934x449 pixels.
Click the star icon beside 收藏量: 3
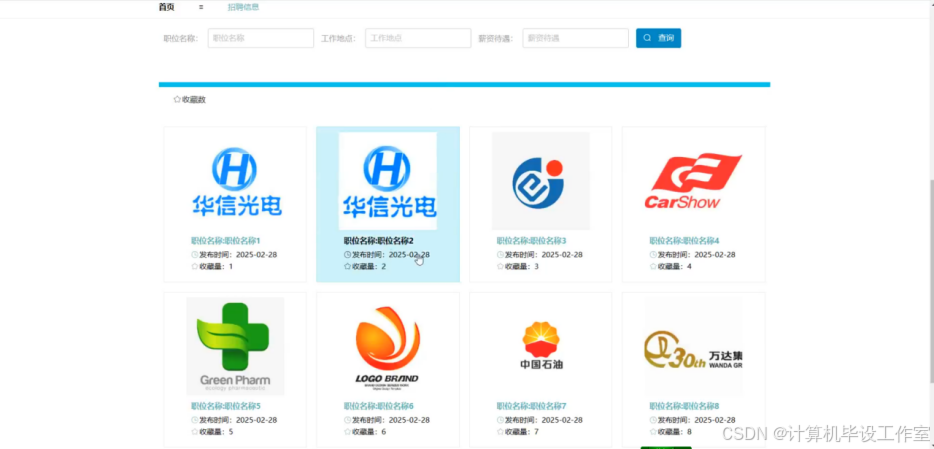[500, 266]
